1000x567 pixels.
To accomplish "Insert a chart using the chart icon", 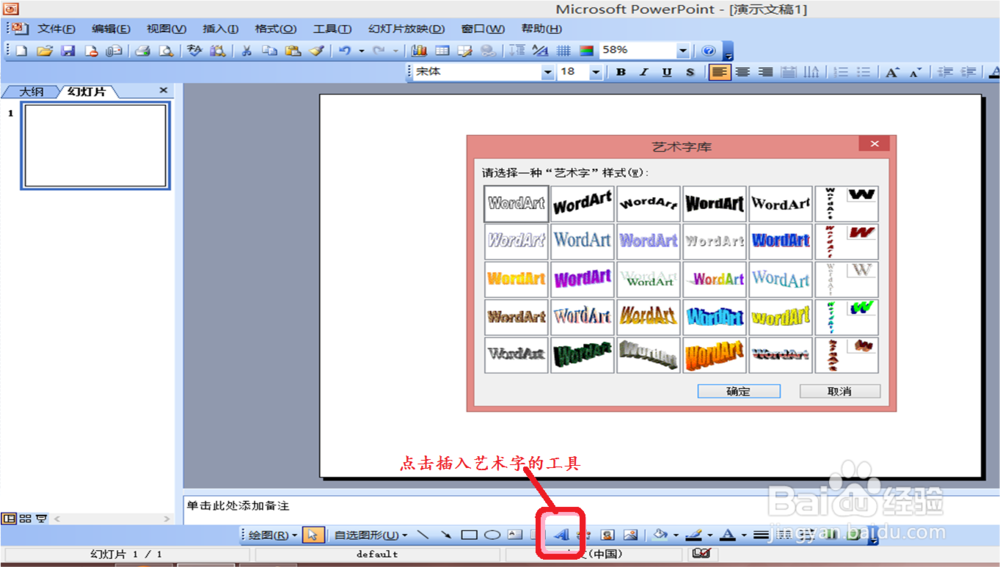I will point(419,50).
